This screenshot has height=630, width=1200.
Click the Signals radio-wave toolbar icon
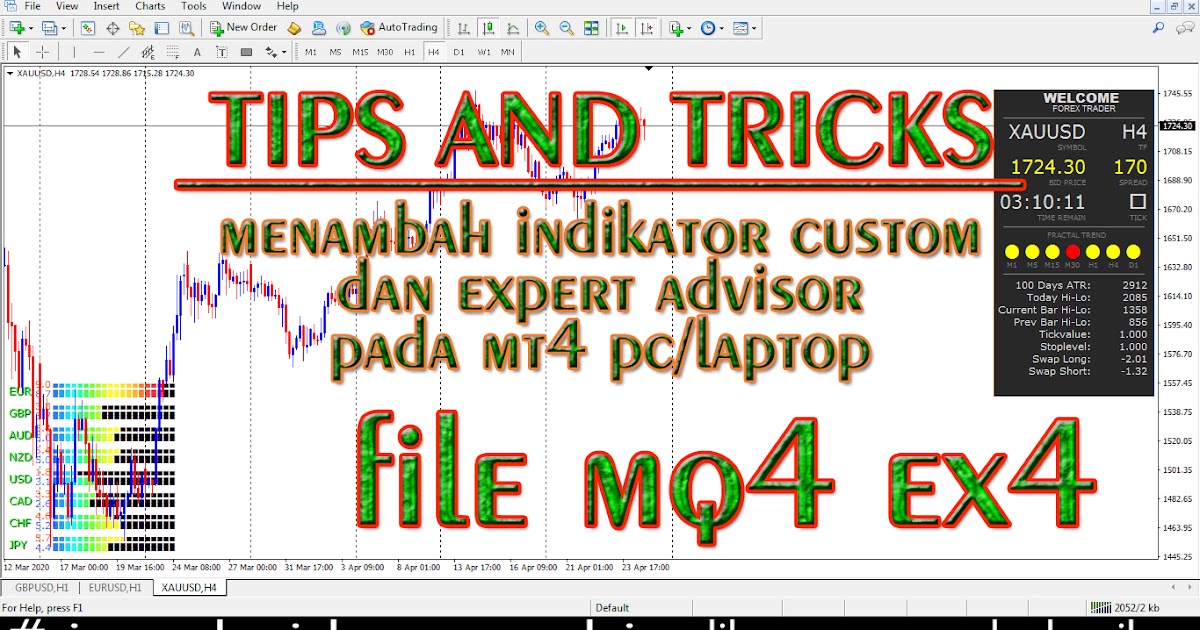(x=343, y=28)
